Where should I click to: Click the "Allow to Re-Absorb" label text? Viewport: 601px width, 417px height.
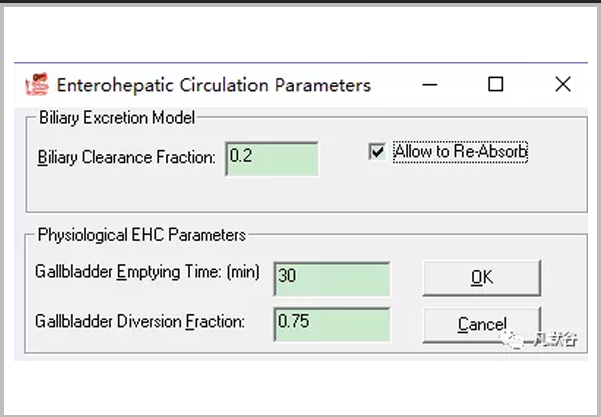coord(460,152)
